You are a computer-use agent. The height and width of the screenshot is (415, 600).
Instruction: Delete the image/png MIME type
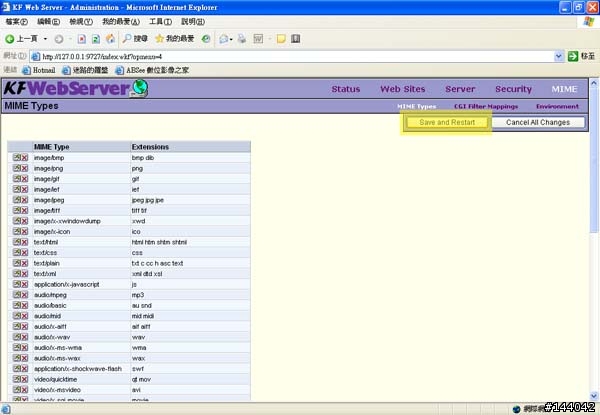click(x=24, y=168)
